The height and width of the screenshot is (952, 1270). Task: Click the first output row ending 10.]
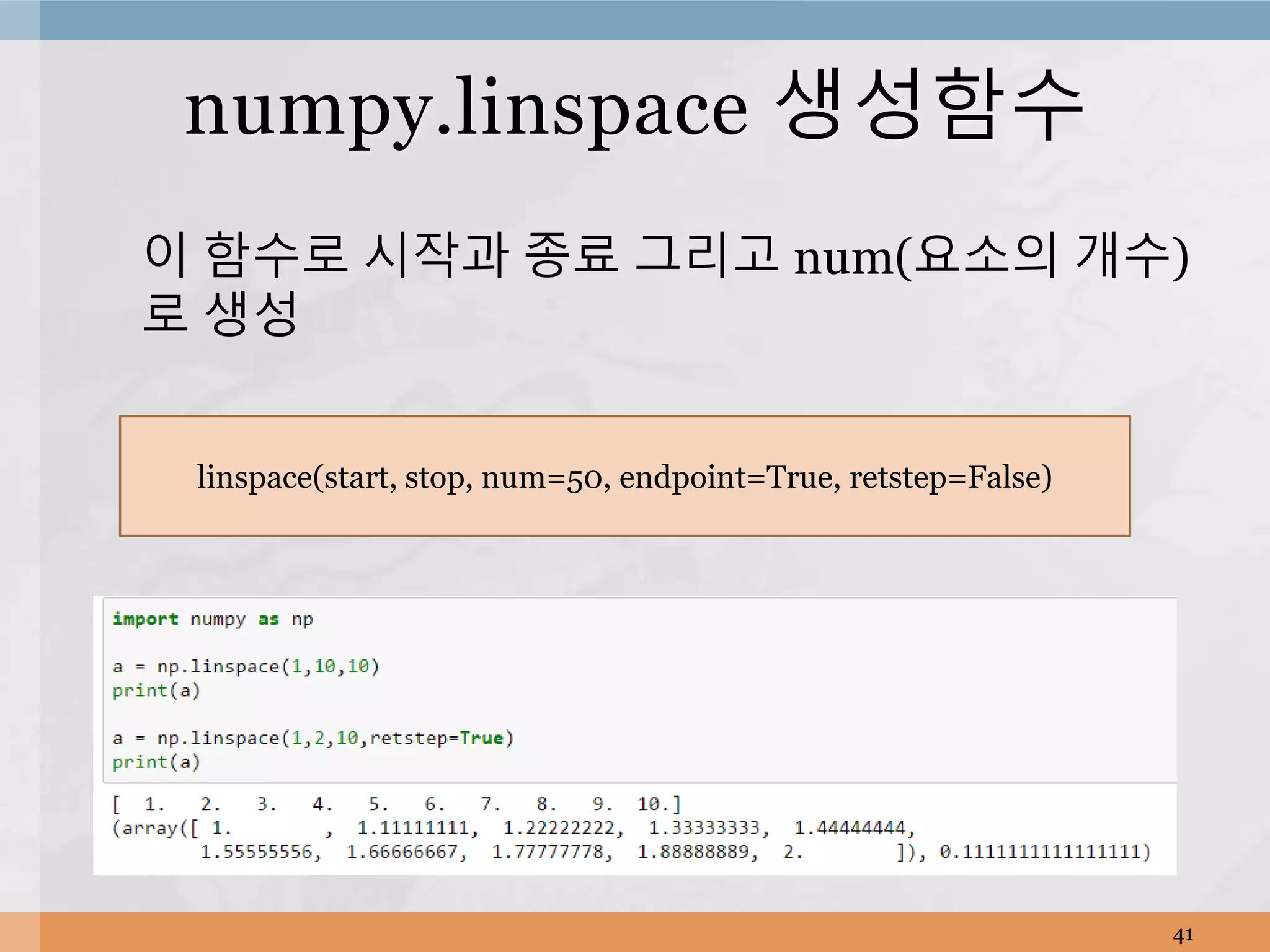click(397, 804)
